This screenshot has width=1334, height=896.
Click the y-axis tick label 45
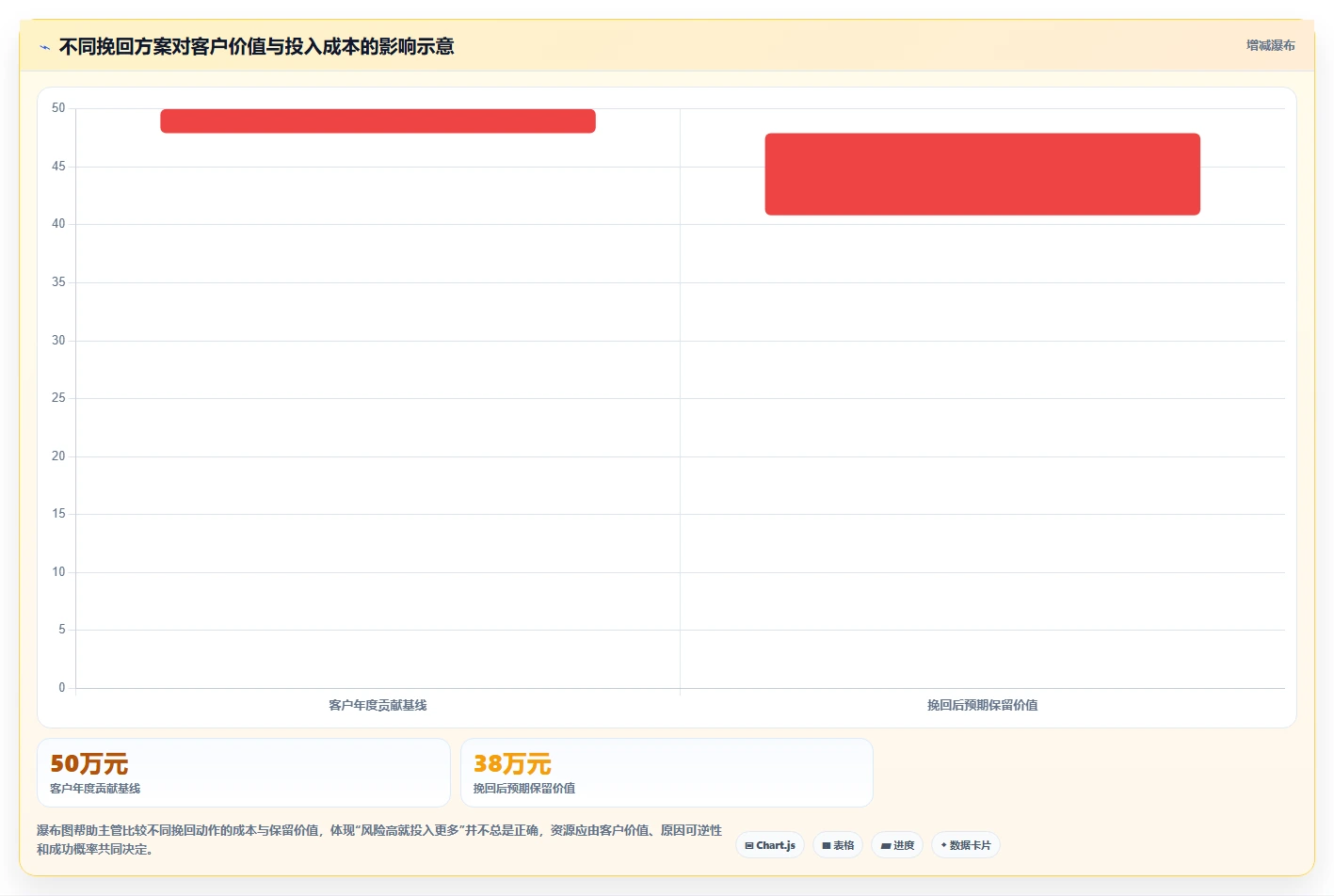(x=58, y=167)
